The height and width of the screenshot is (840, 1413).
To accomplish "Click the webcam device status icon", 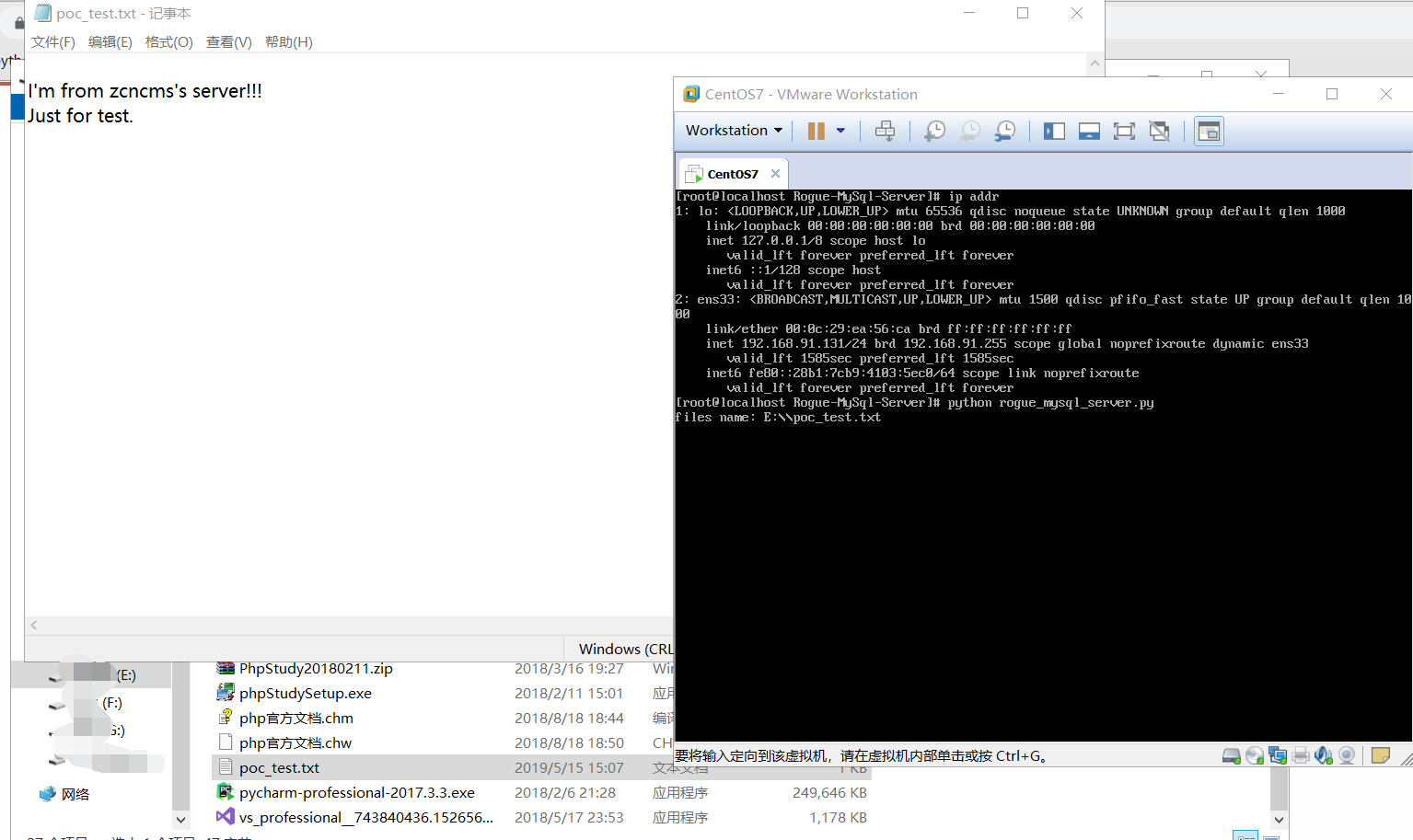I will [x=1346, y=755].
